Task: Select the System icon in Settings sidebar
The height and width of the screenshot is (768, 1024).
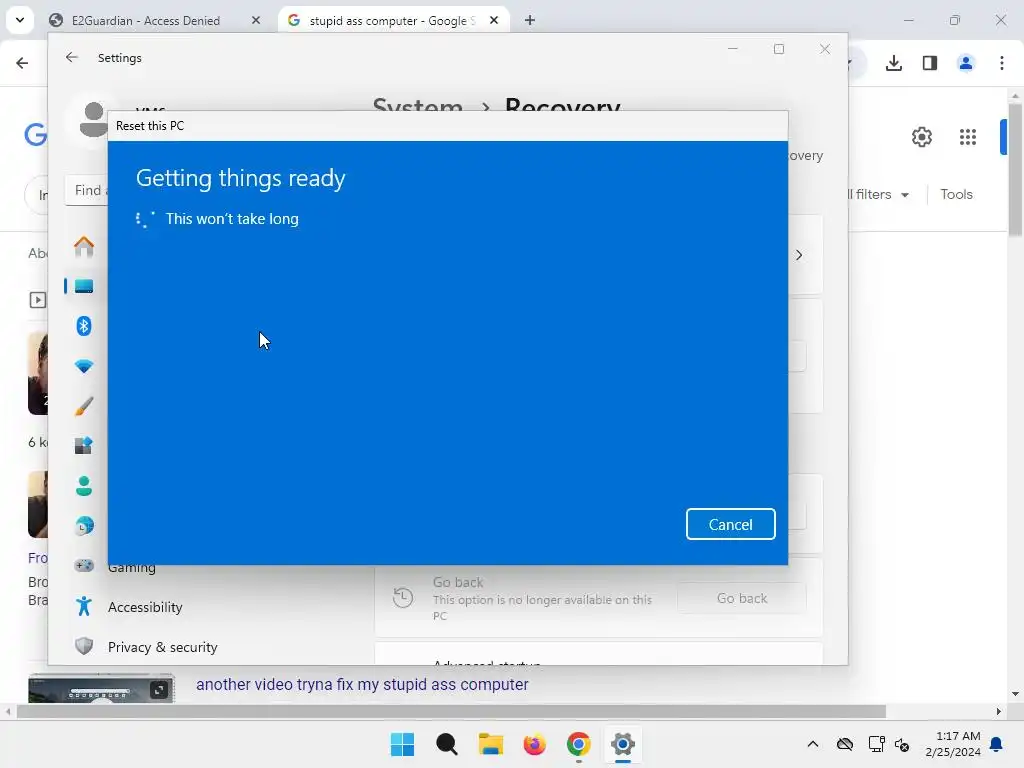Action: pyautogui.click(x=84, y=286)
